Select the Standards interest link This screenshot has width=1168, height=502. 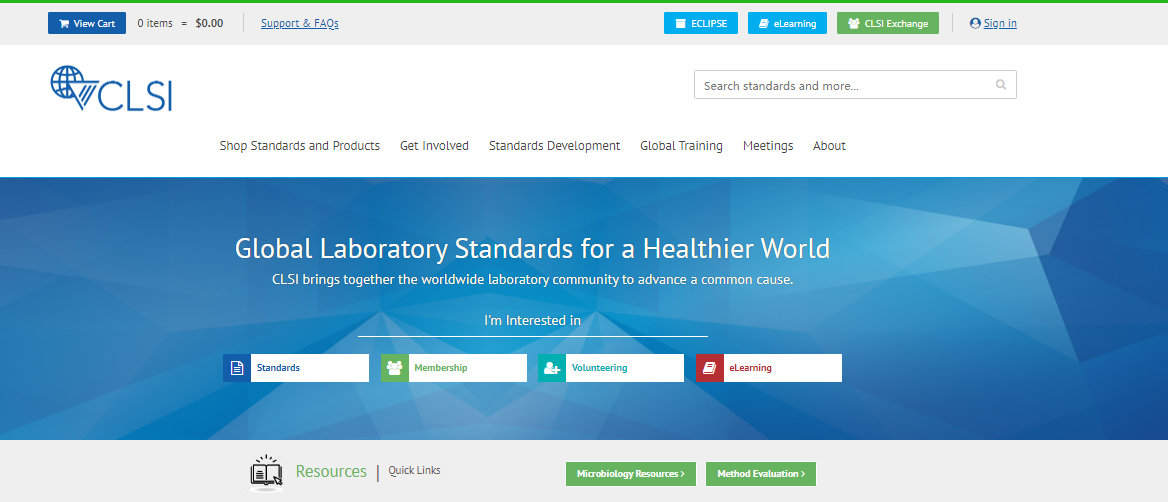click(x=296, y=368)
